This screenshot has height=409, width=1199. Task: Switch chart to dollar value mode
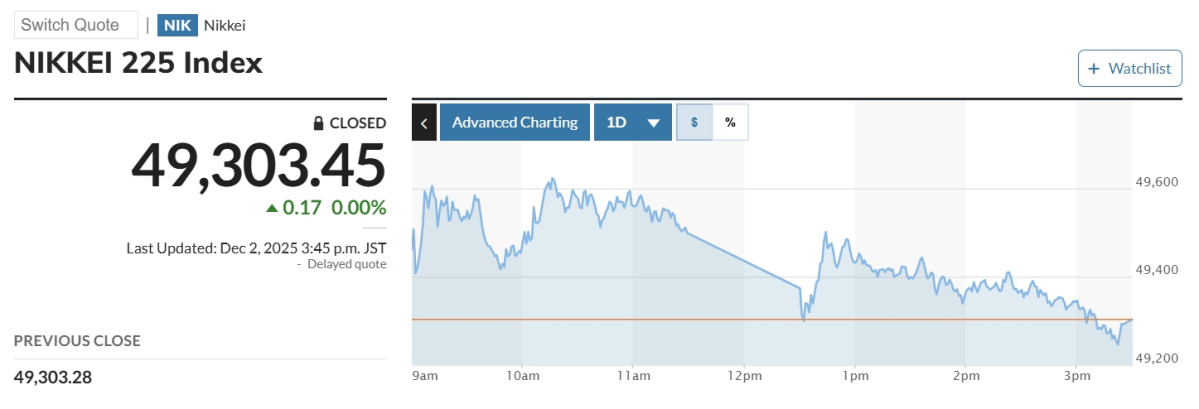point(694,123)
